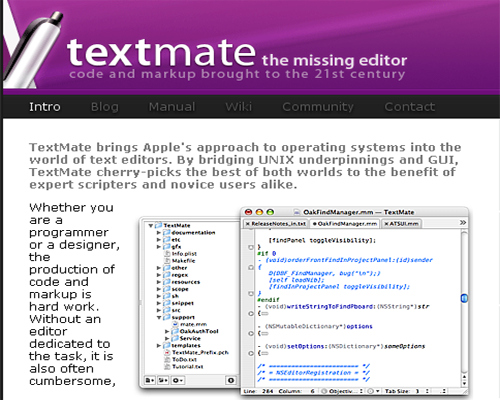Viewport: 500px width, 400px height.
Task: Click the new file button in project drawer
Action: tap(150, 380)
